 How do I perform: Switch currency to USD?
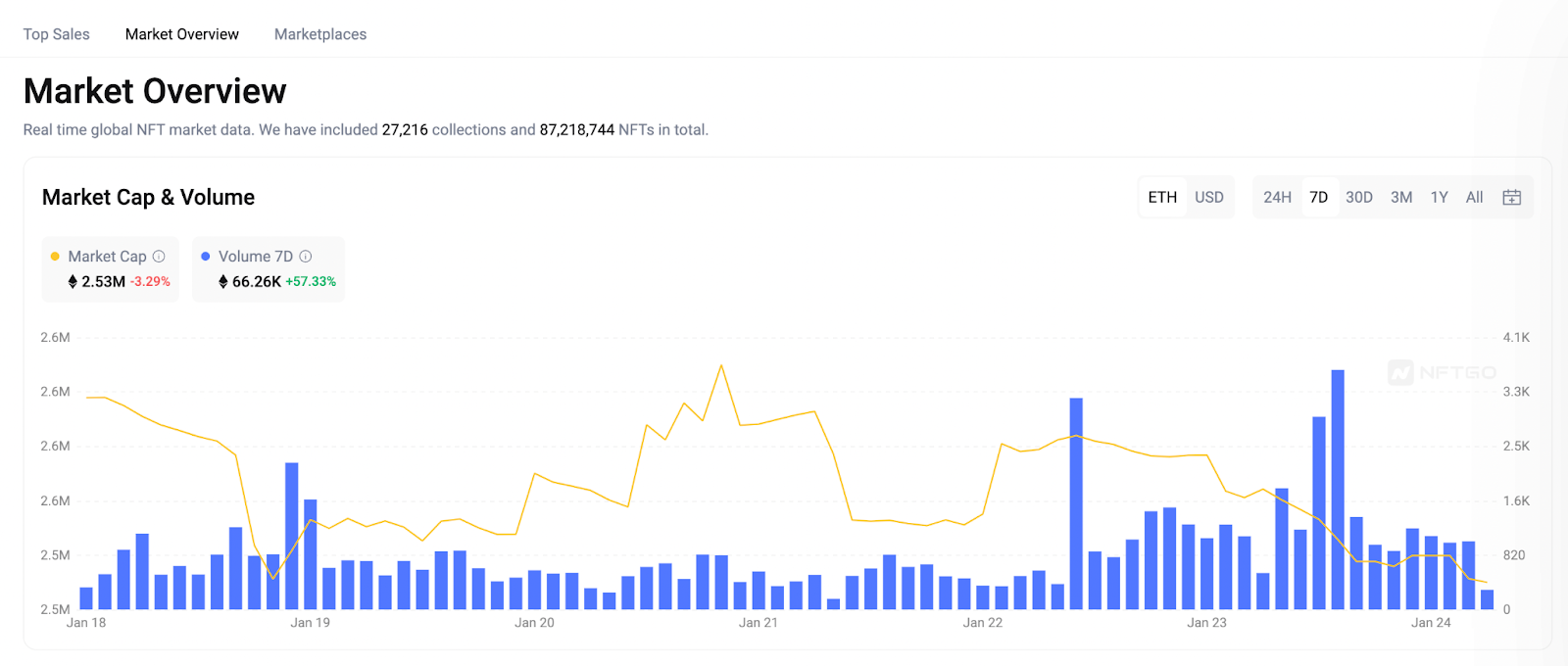(x=1208, y=197)
